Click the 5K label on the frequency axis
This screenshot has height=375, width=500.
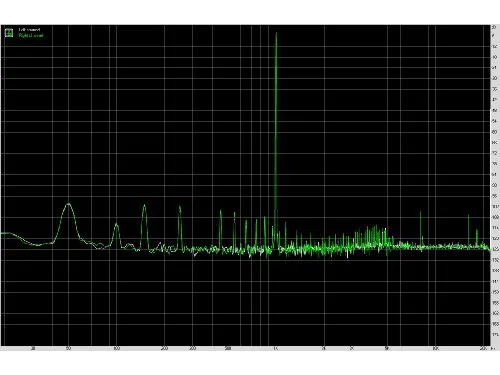click(387, 349)
